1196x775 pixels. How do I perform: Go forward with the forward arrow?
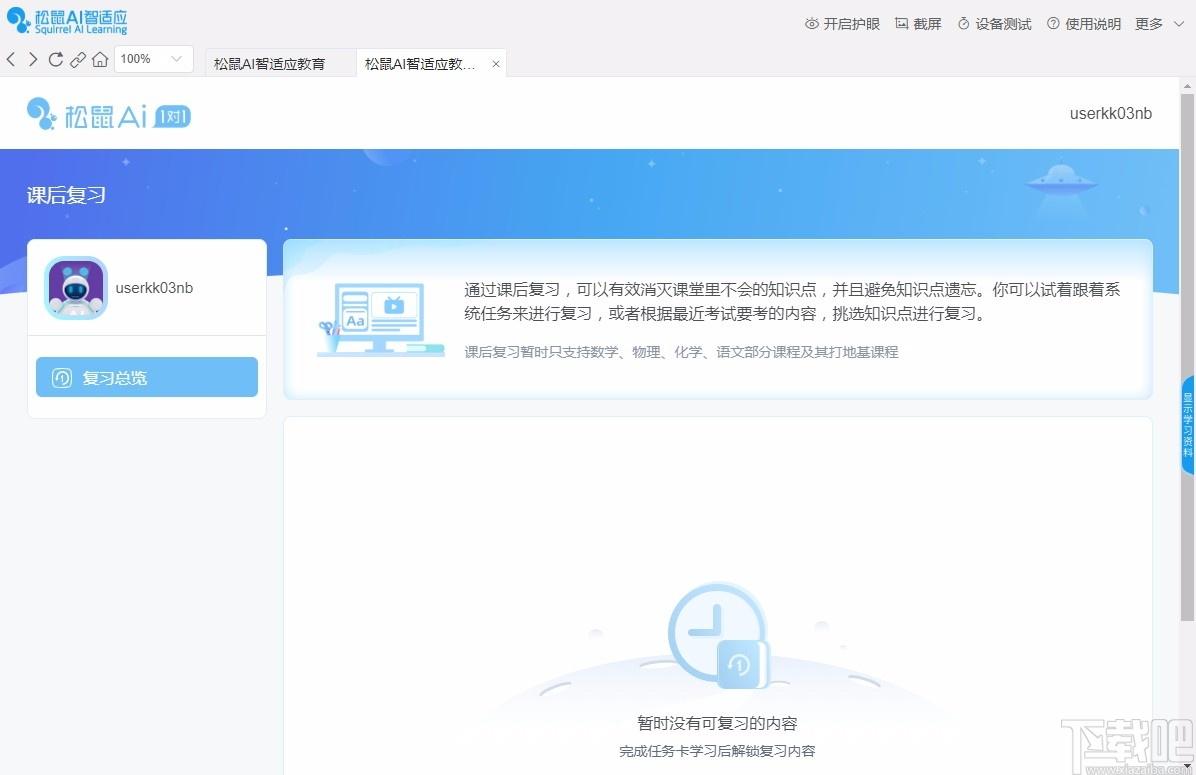pos(33,59)
